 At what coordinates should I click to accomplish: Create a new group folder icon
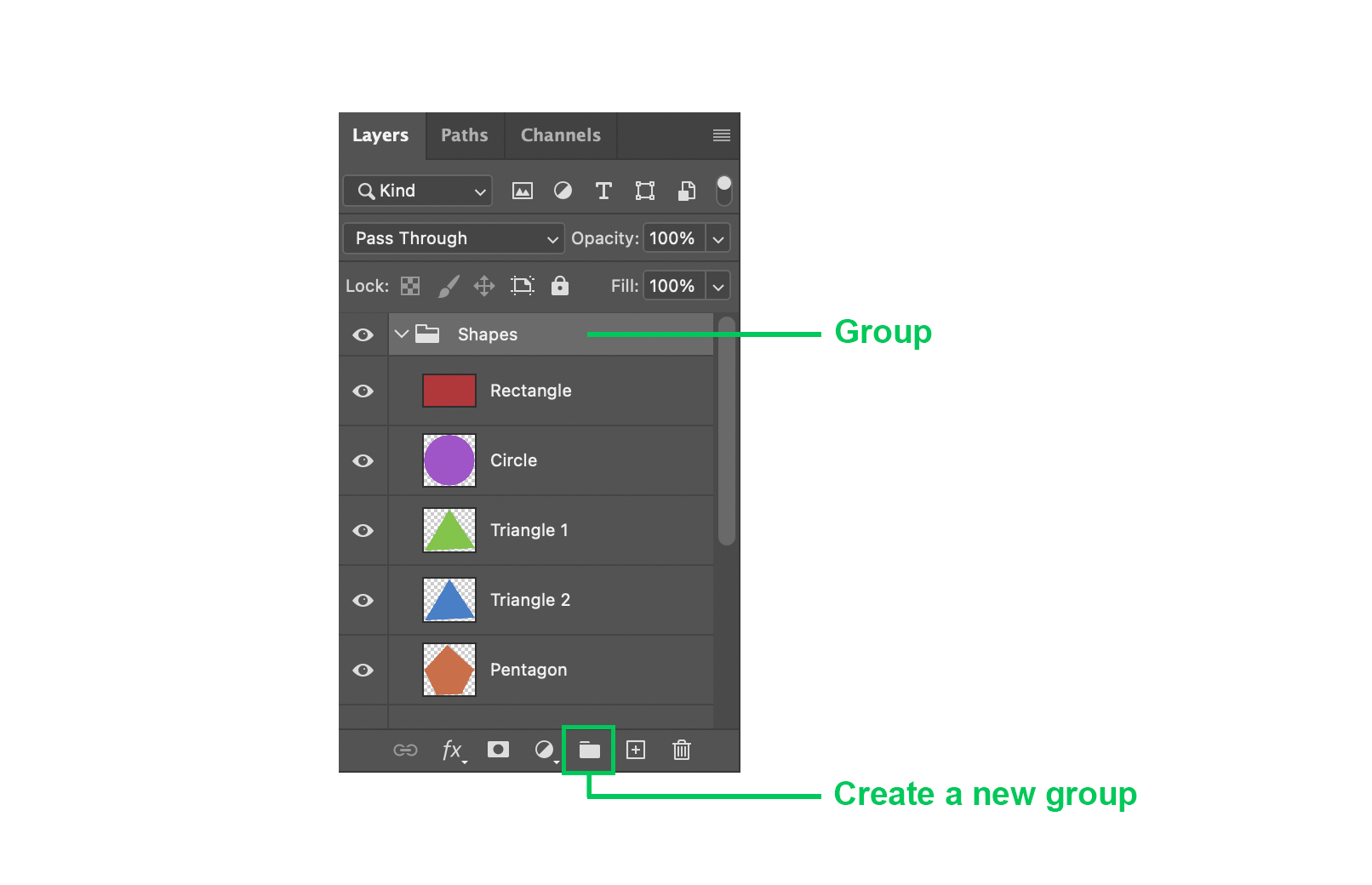[589, 750]
